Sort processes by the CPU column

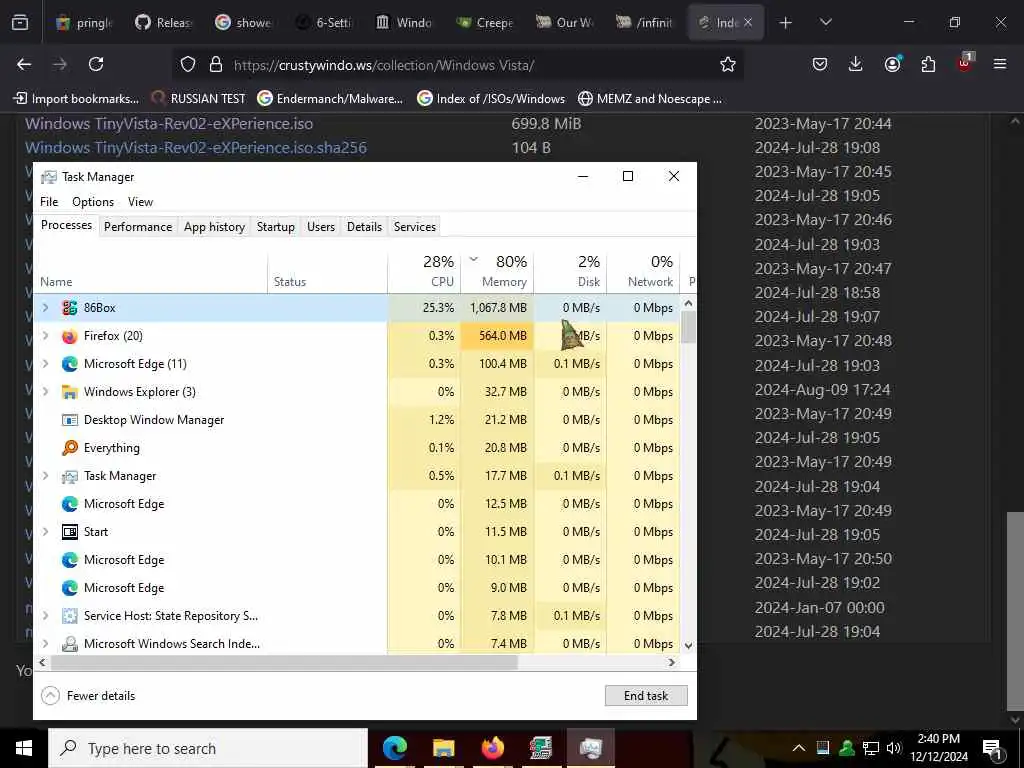coord(424,271)
